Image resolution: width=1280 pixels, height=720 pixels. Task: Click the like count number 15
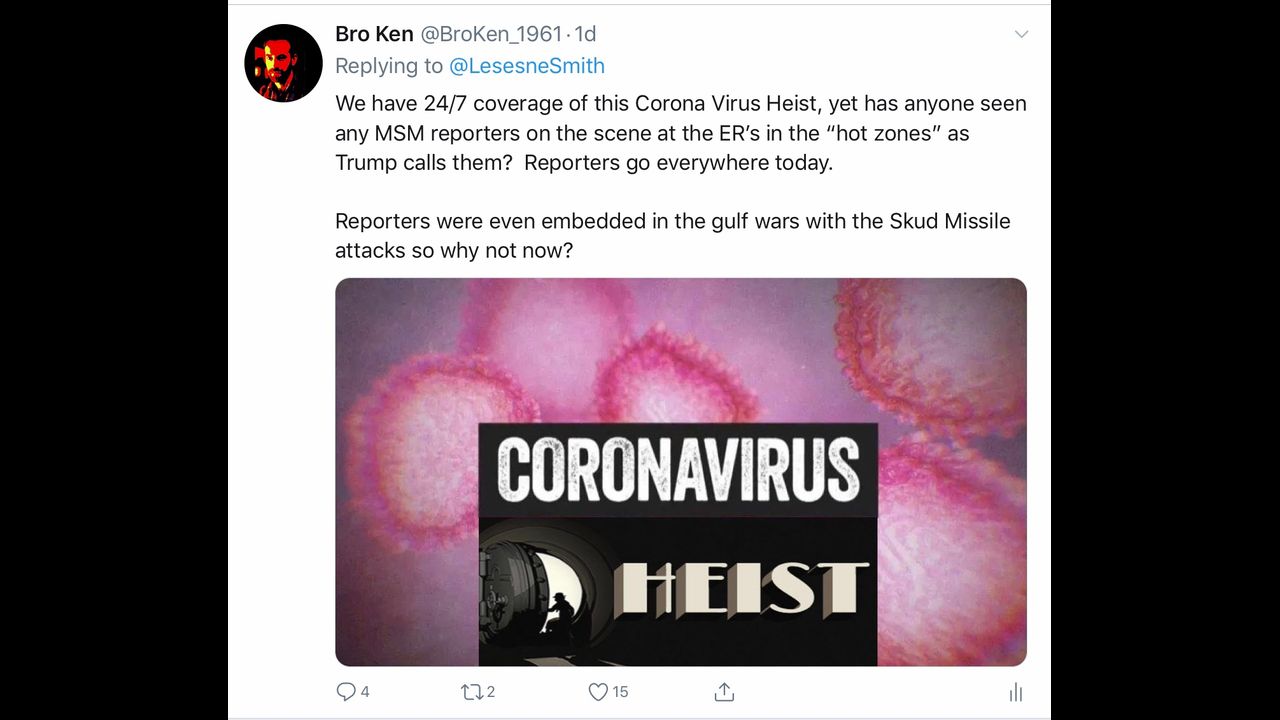coord(620,691)
